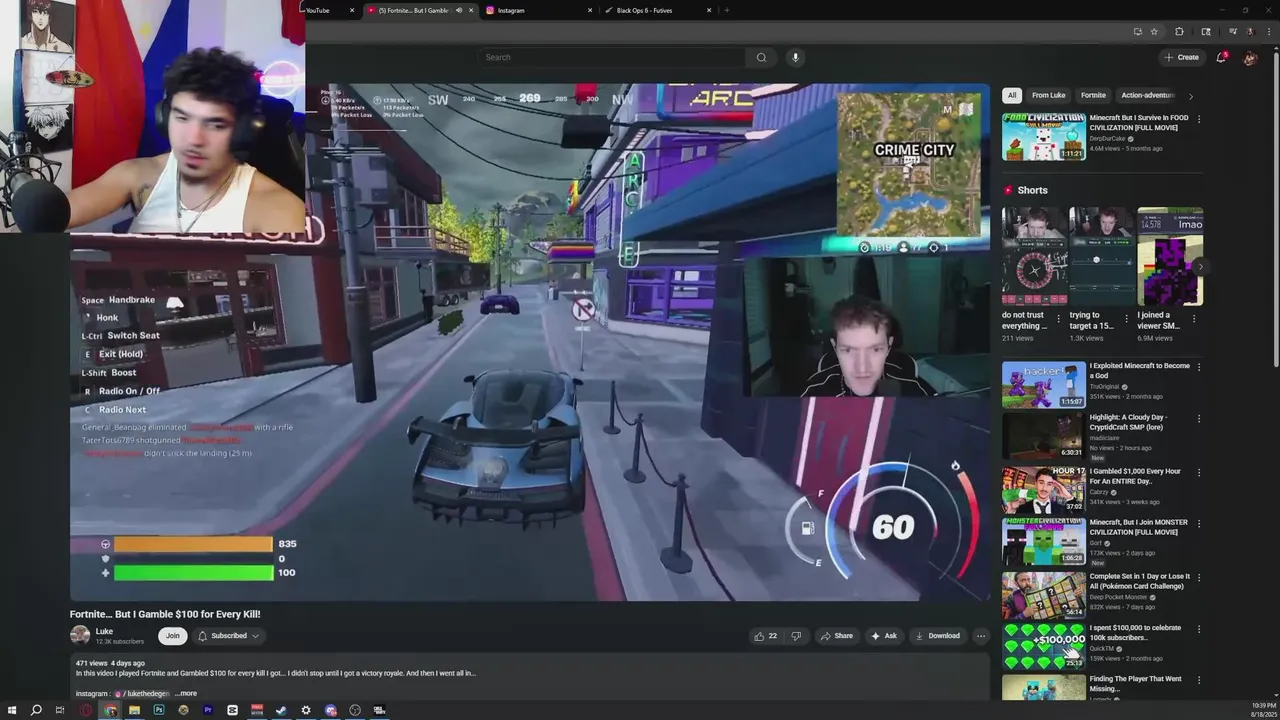Click the Shorts section heading
This screenshot has height=720, width=1280.
click(1032, 190)
